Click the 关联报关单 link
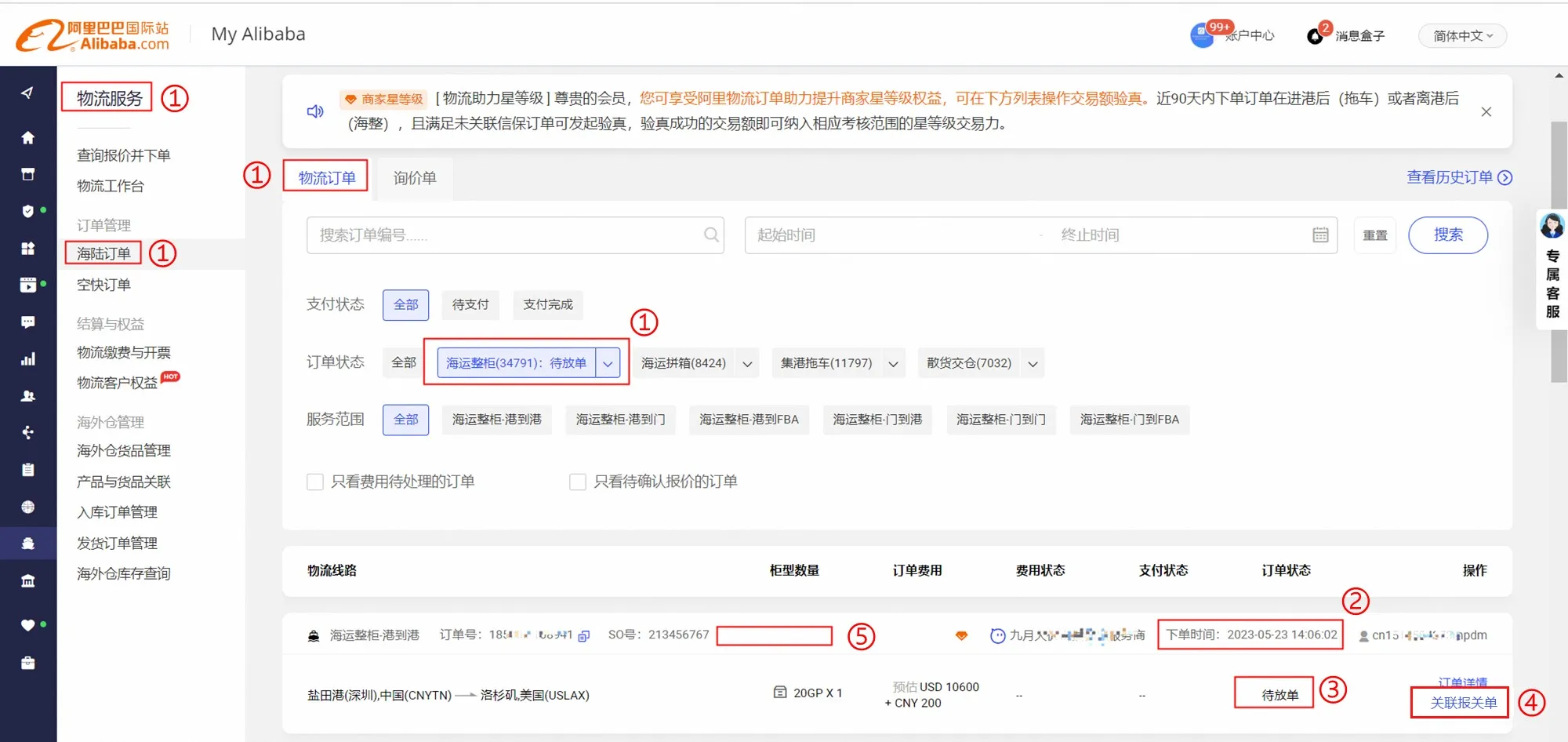1568x742 pixels. (x=1463, y=703)
